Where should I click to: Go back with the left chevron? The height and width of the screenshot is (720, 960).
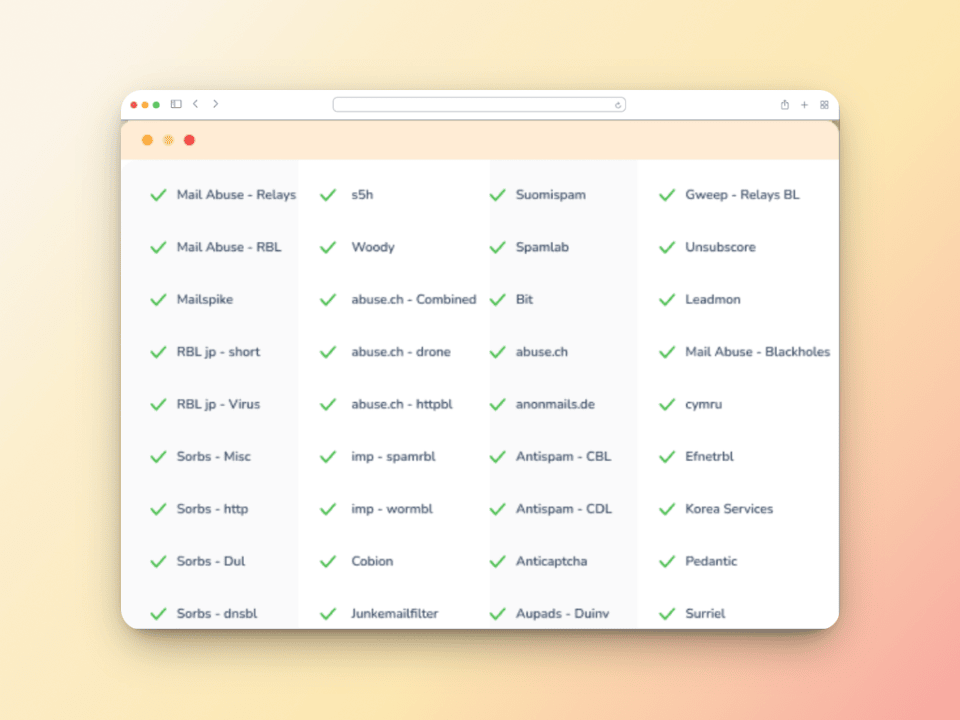click(x=195, y=104)
